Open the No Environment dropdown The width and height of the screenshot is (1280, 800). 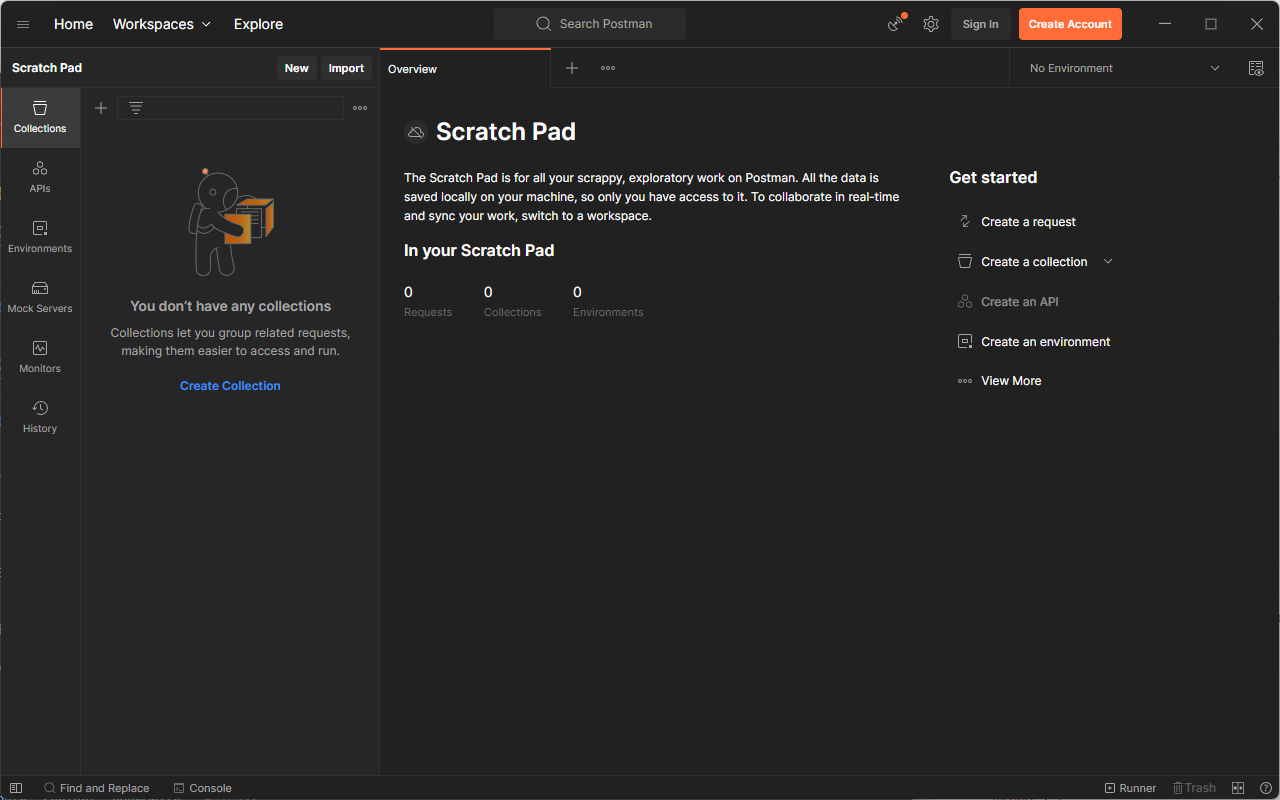point(1125,68)
